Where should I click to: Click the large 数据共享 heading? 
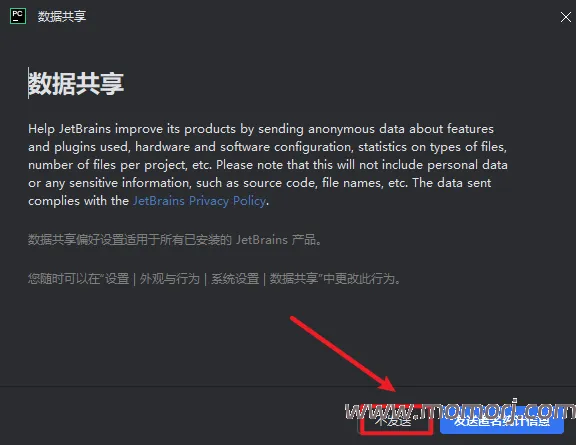(76, 84)
